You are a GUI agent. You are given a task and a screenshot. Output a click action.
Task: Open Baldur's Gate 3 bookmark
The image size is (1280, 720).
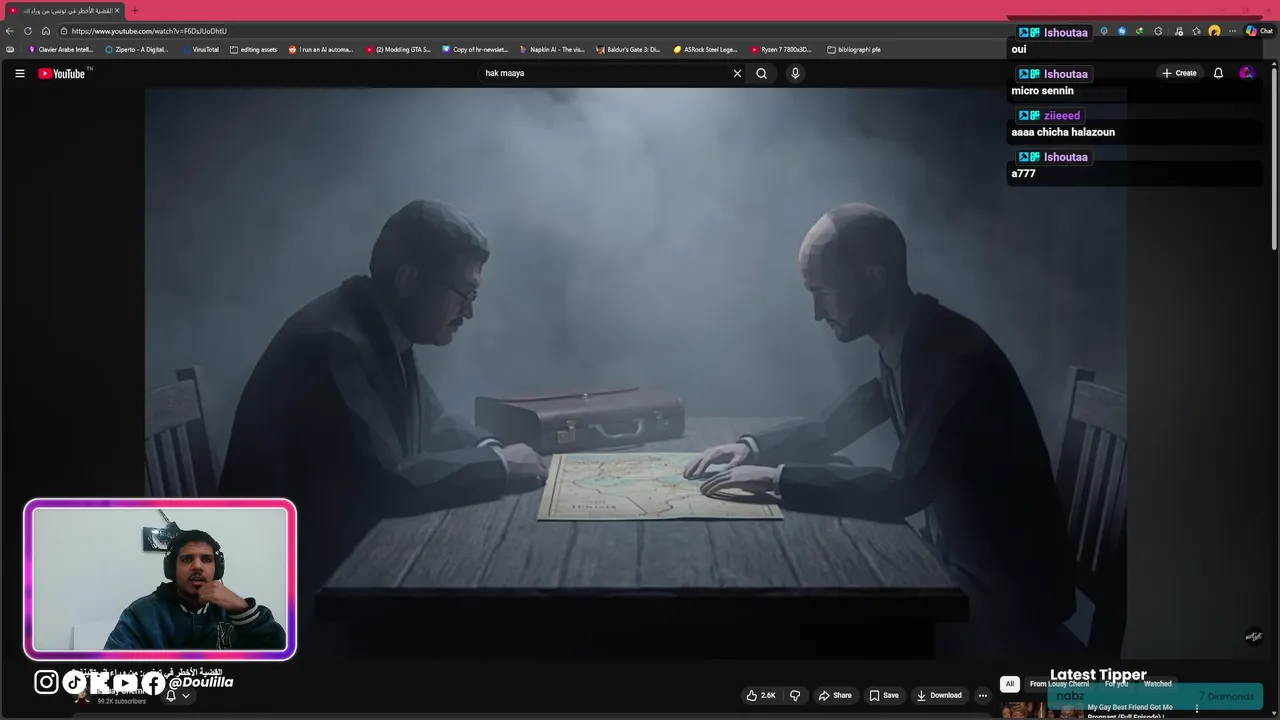point(627,49)
